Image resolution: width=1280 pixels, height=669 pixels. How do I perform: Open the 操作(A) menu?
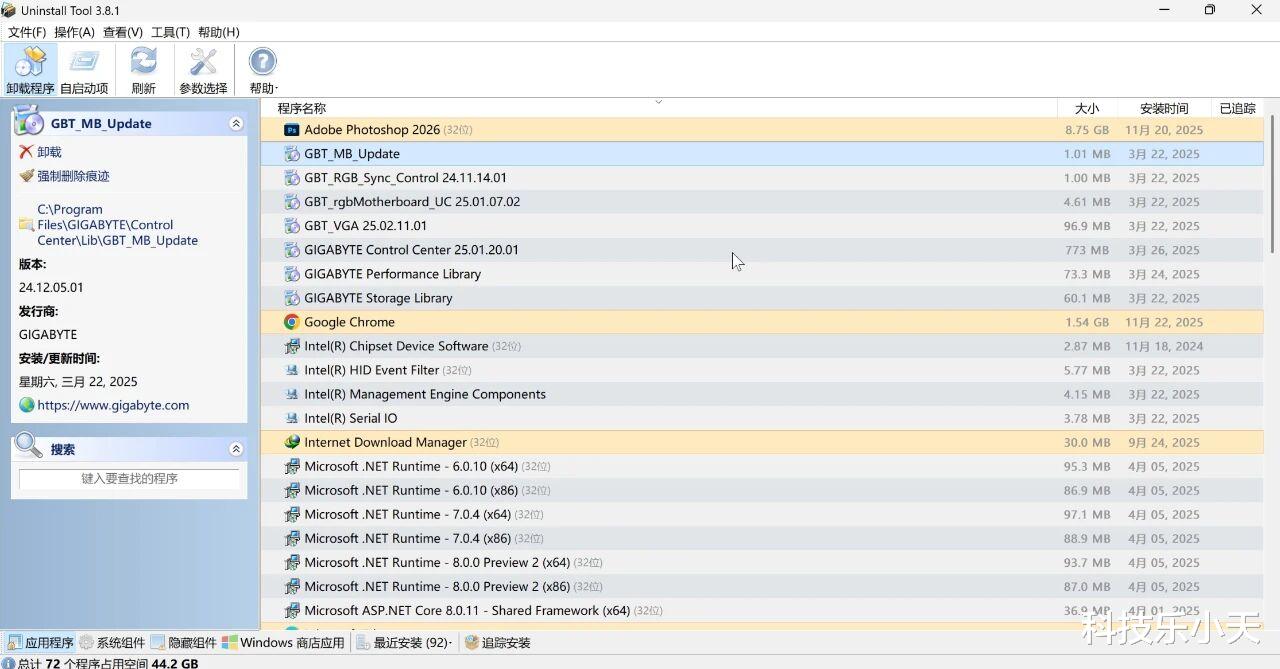[x=75, y=32]
